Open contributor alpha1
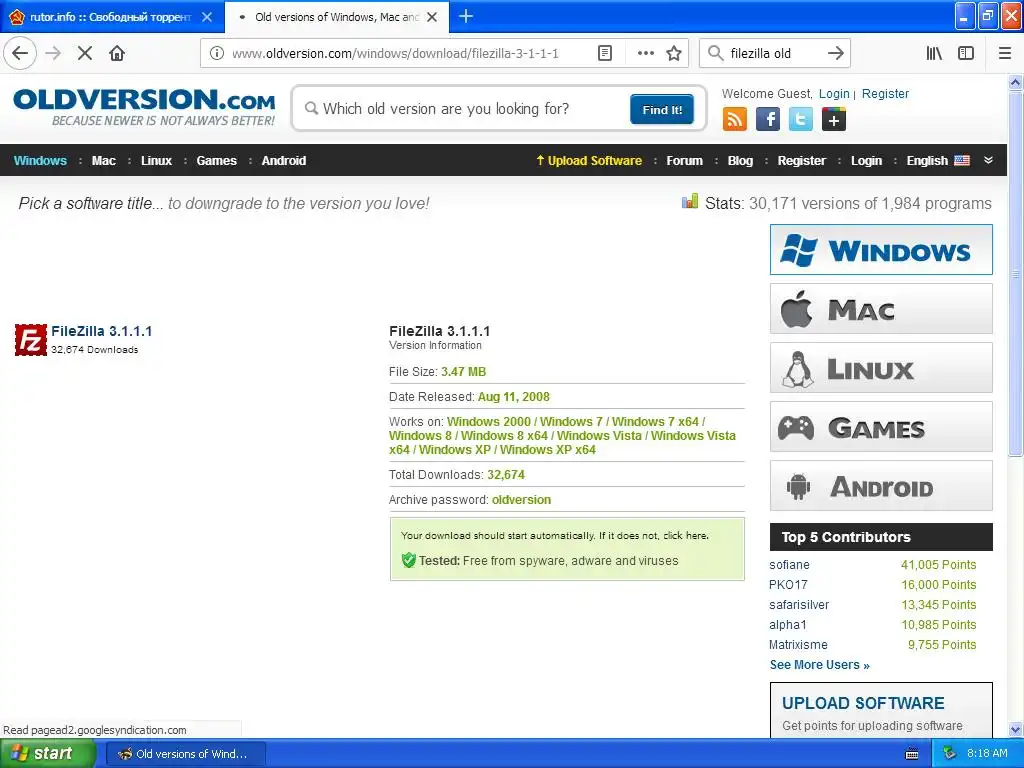1024x768 pixels. coord(788,625)
